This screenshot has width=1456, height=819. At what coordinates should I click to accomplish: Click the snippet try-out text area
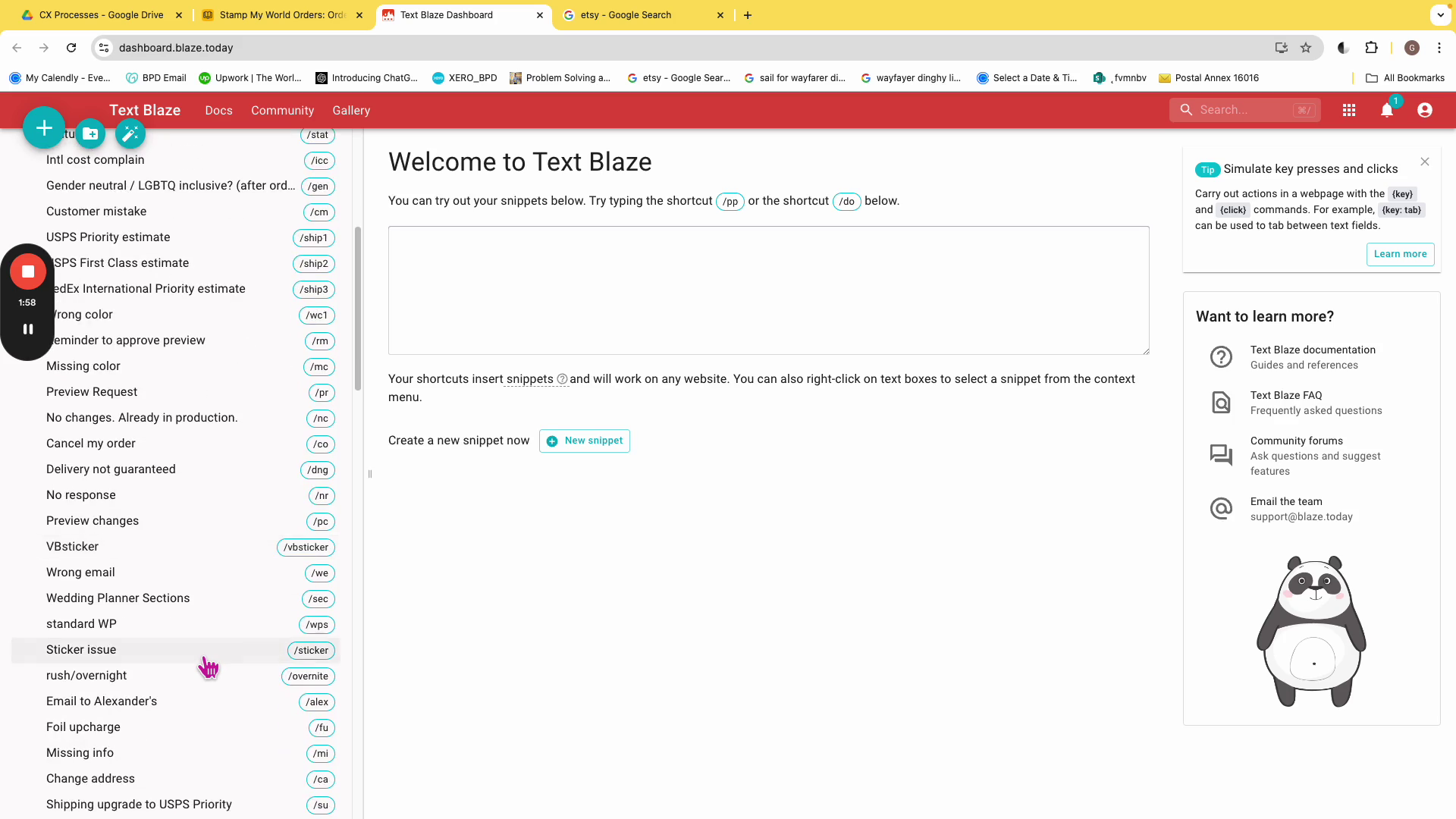click(768, 290)
